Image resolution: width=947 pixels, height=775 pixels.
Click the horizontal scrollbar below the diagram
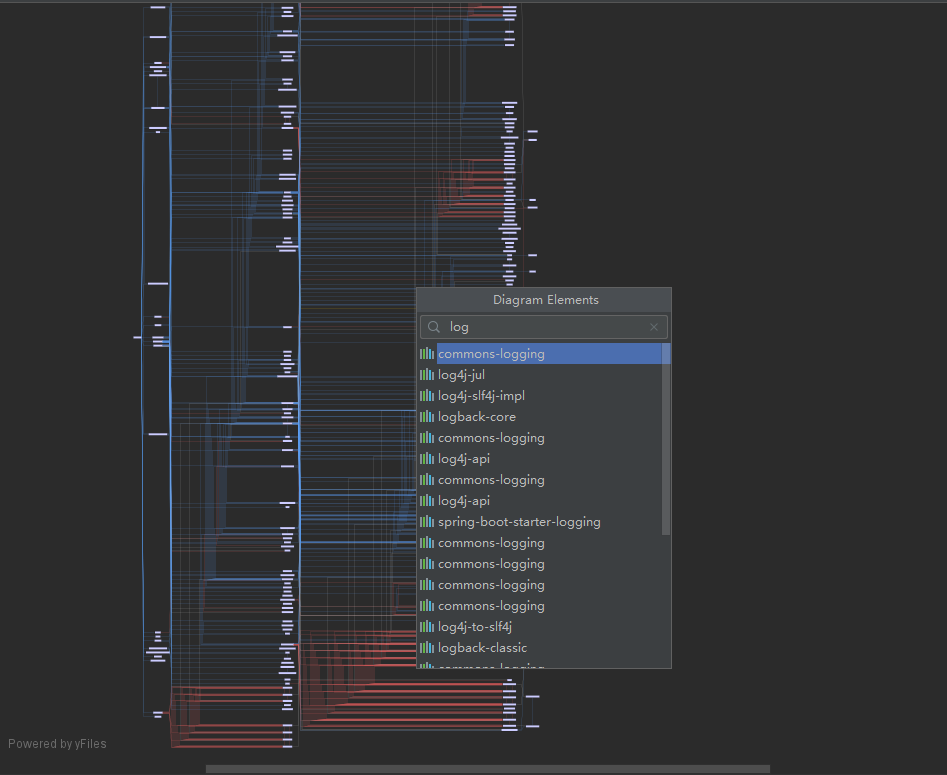[x=488, y=769]
